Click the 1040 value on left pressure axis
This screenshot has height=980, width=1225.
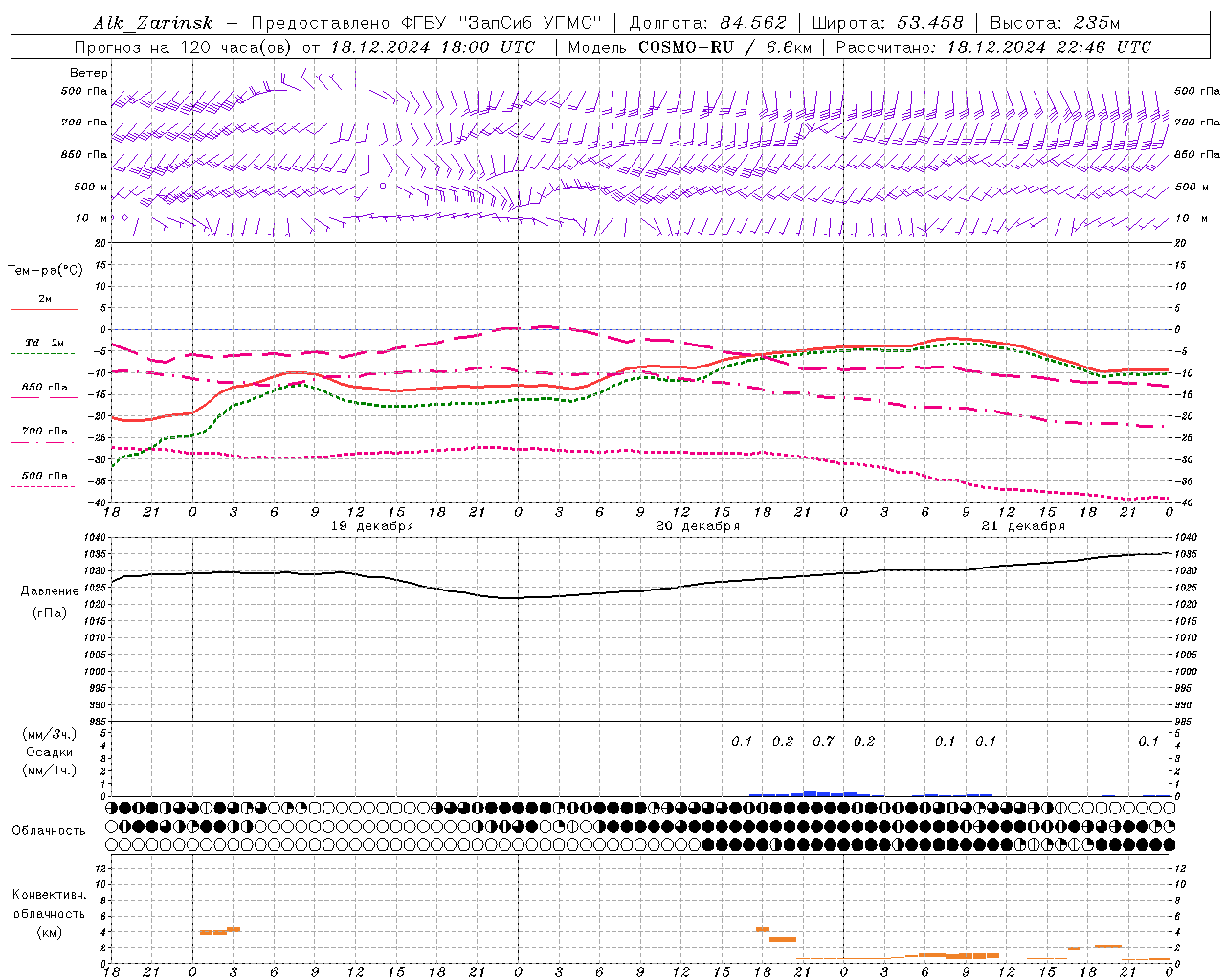point(95,538)
